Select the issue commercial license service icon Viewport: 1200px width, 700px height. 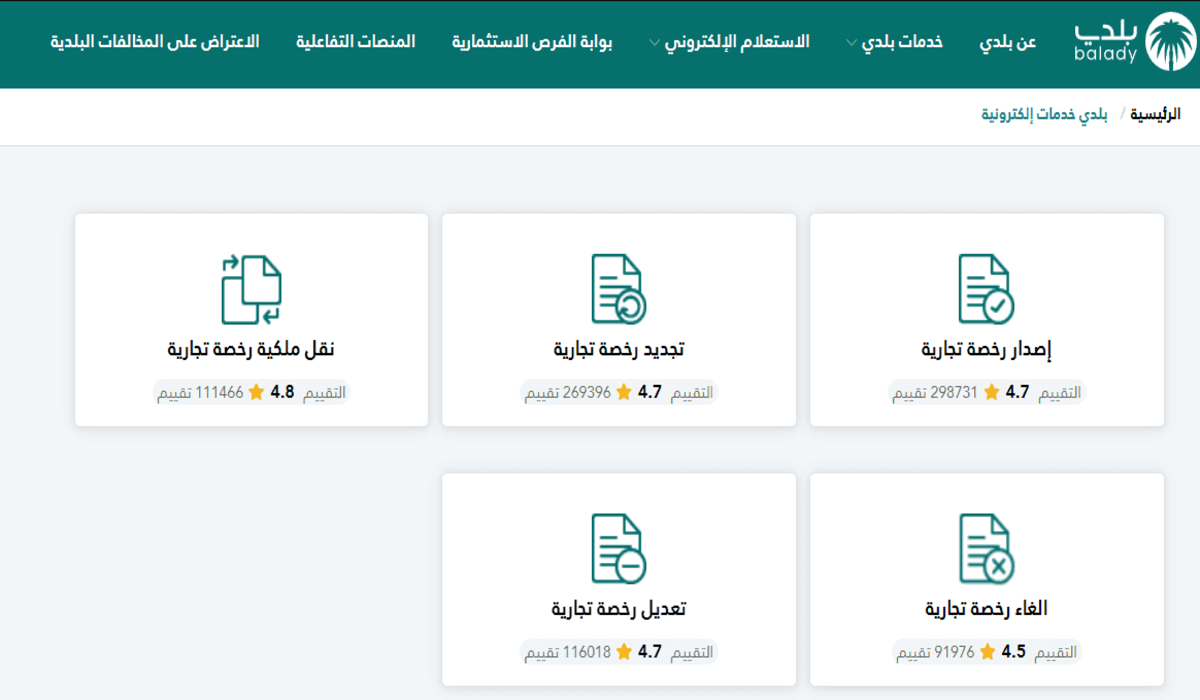(985, 288)
